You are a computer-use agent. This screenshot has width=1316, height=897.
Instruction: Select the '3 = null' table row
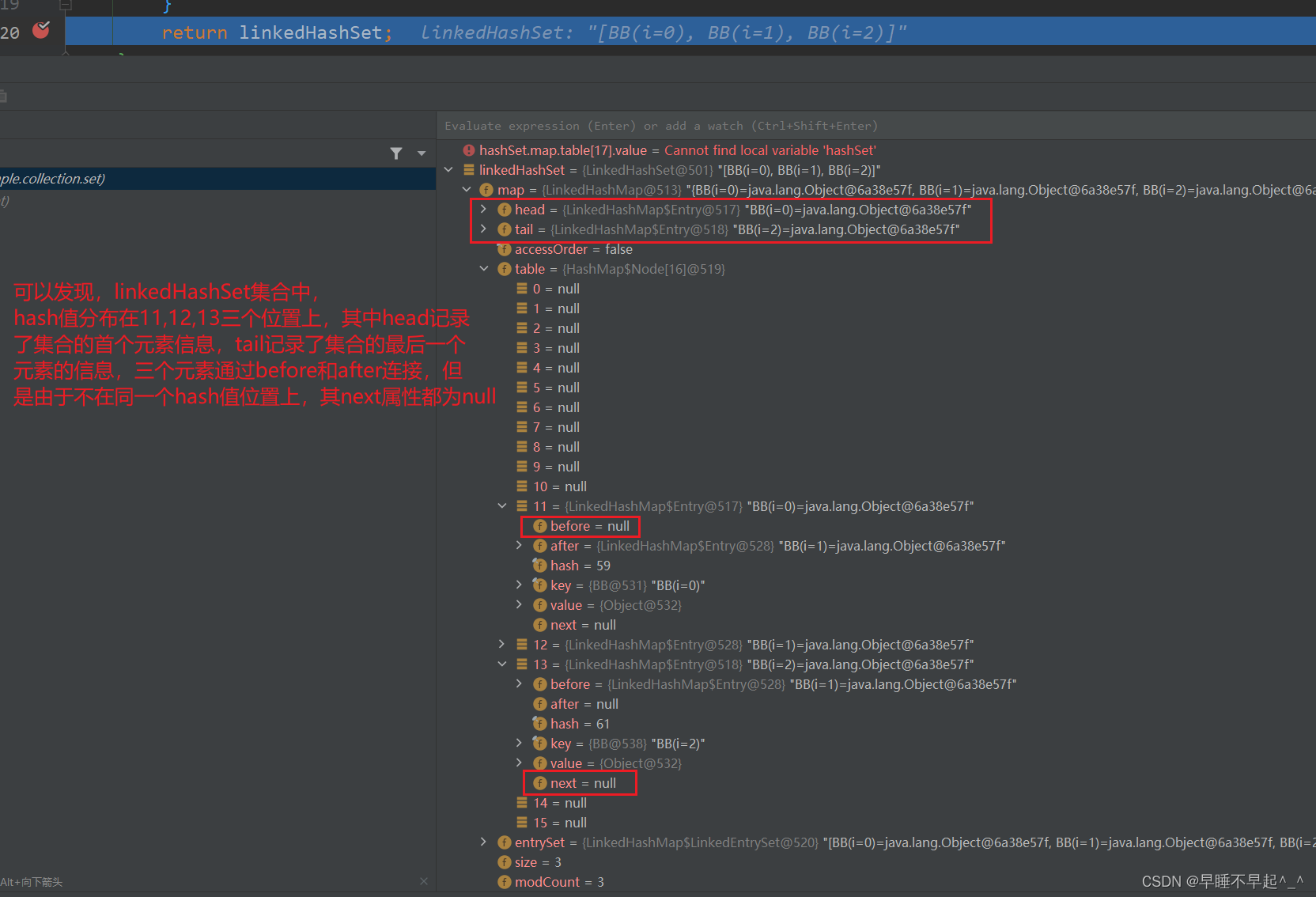point(876,348)
